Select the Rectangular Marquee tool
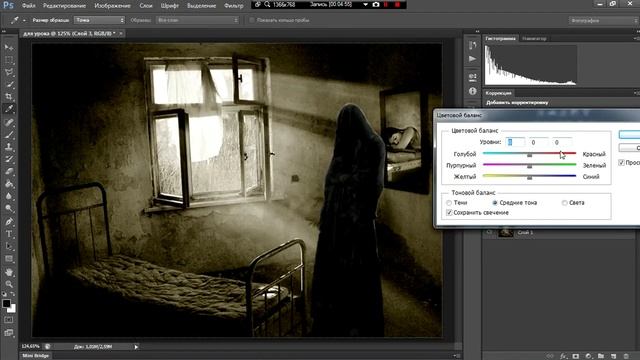 pos(9,60)
